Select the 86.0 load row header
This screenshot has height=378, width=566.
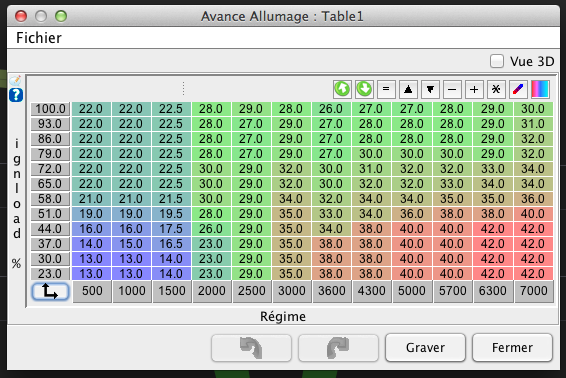(50, 139)
